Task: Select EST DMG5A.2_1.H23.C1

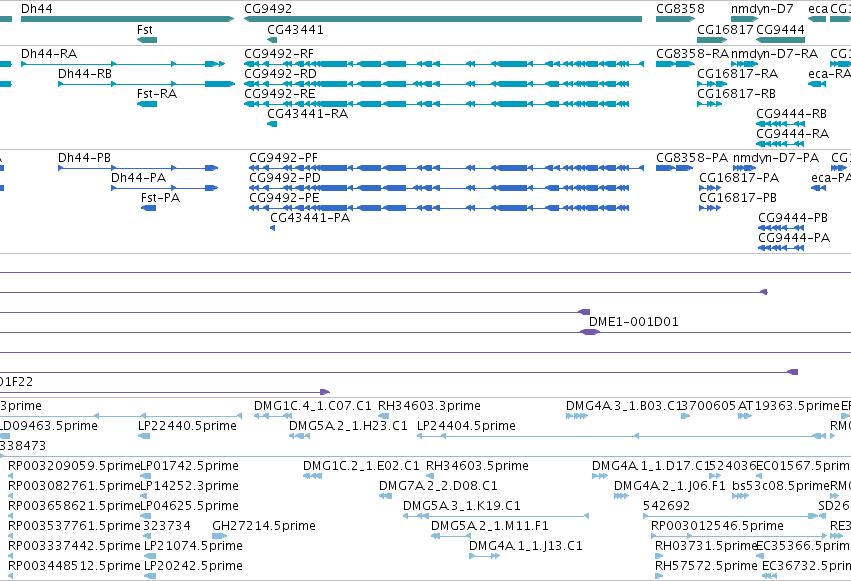Action: 299,436
